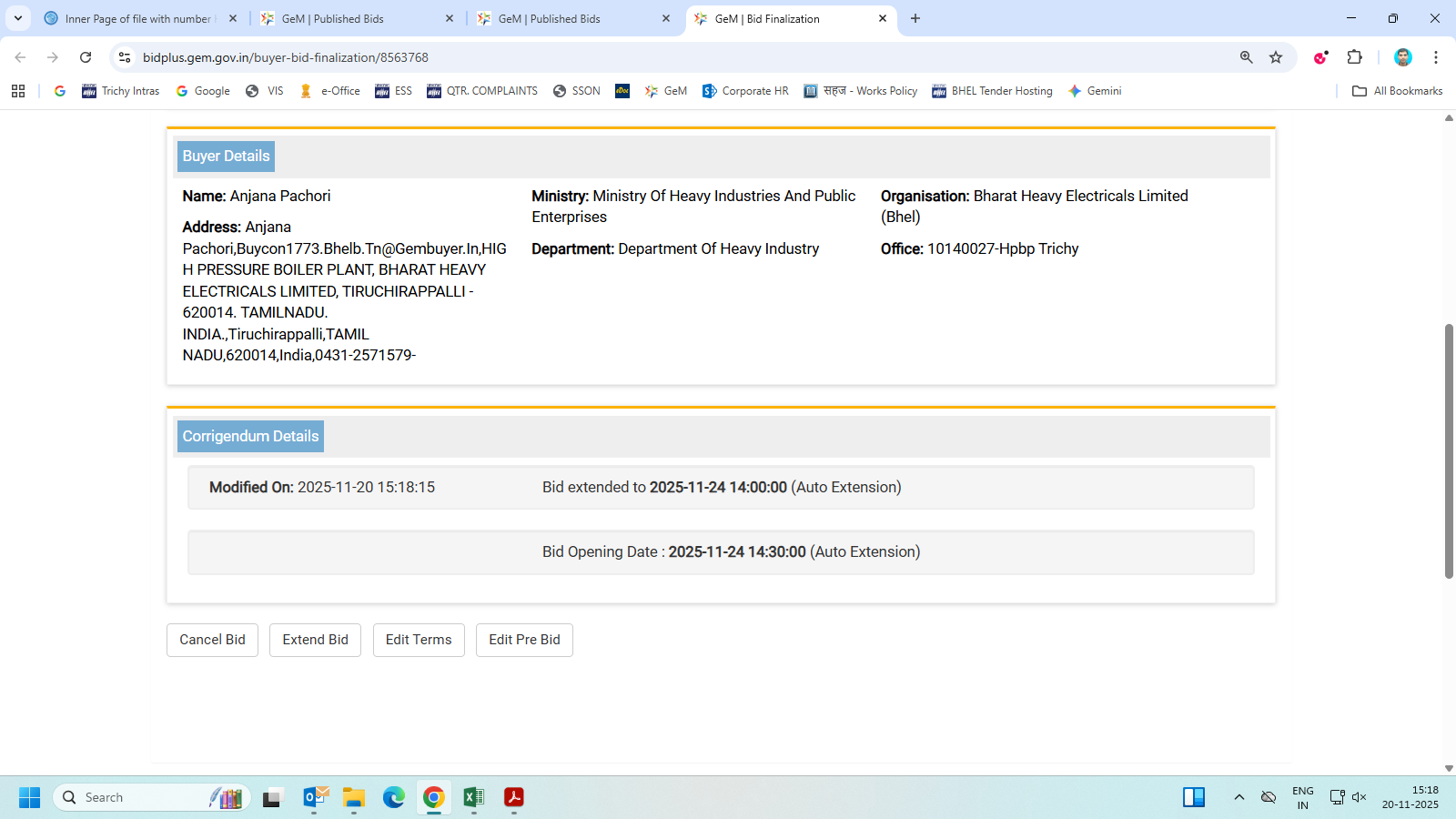Open Adobe Acrobat from the taskbar
This screenshot has width=1456, height=819.
(514, 797)
